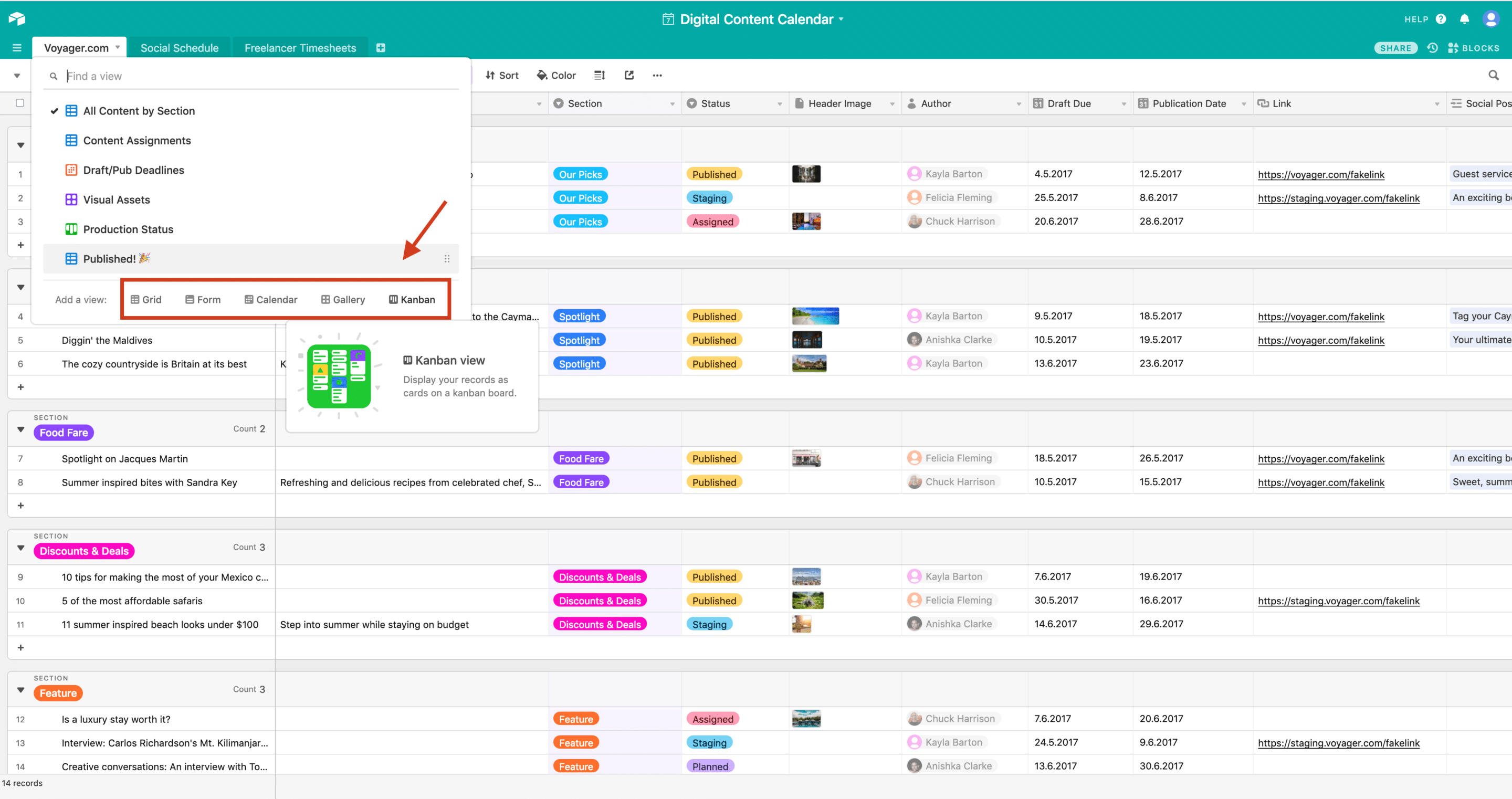Viewport: 1512px width, 799px height.
Task: Open the more options ellipsis menu
Action: [657, 75]
